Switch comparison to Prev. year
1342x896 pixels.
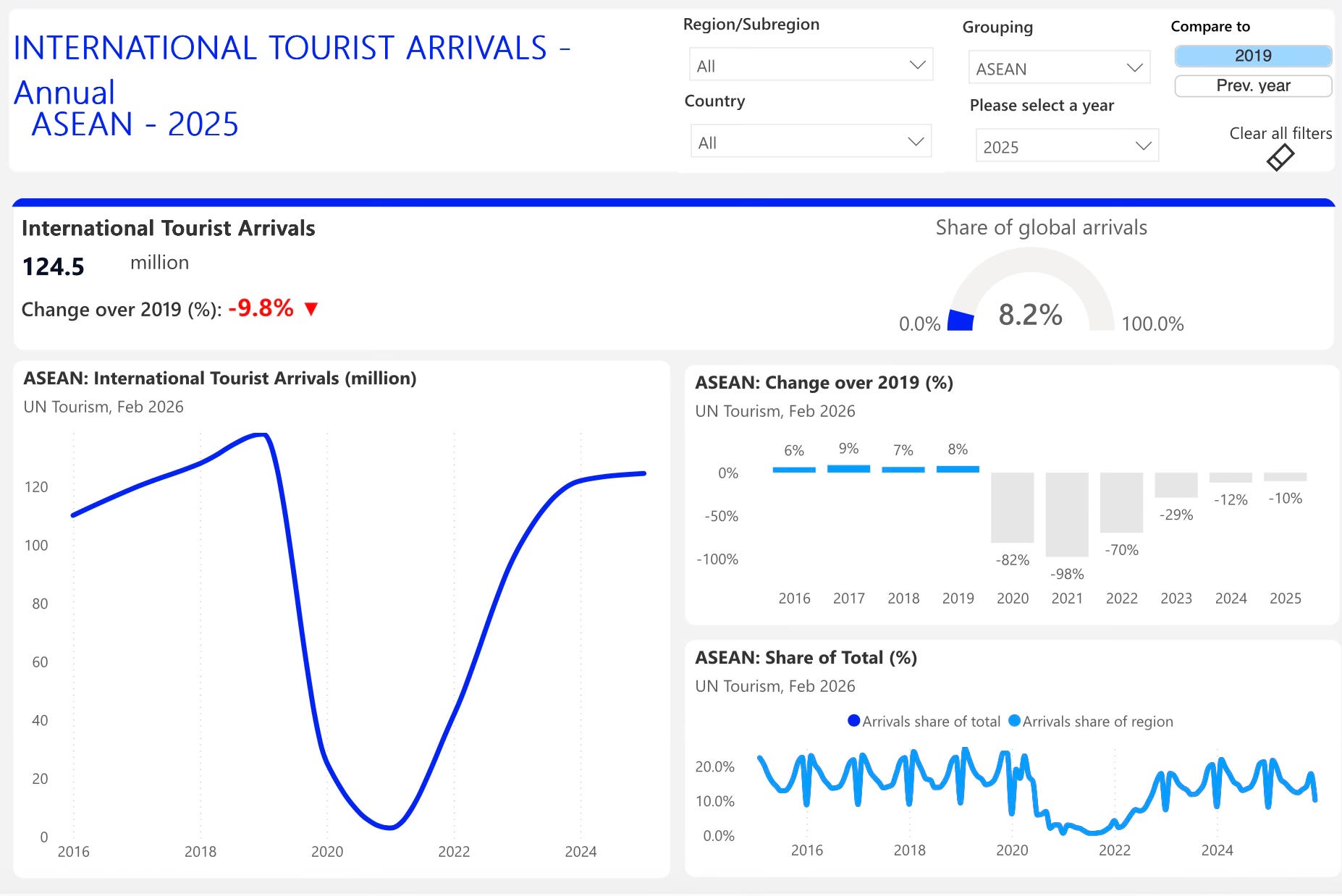click(1253, 85)
